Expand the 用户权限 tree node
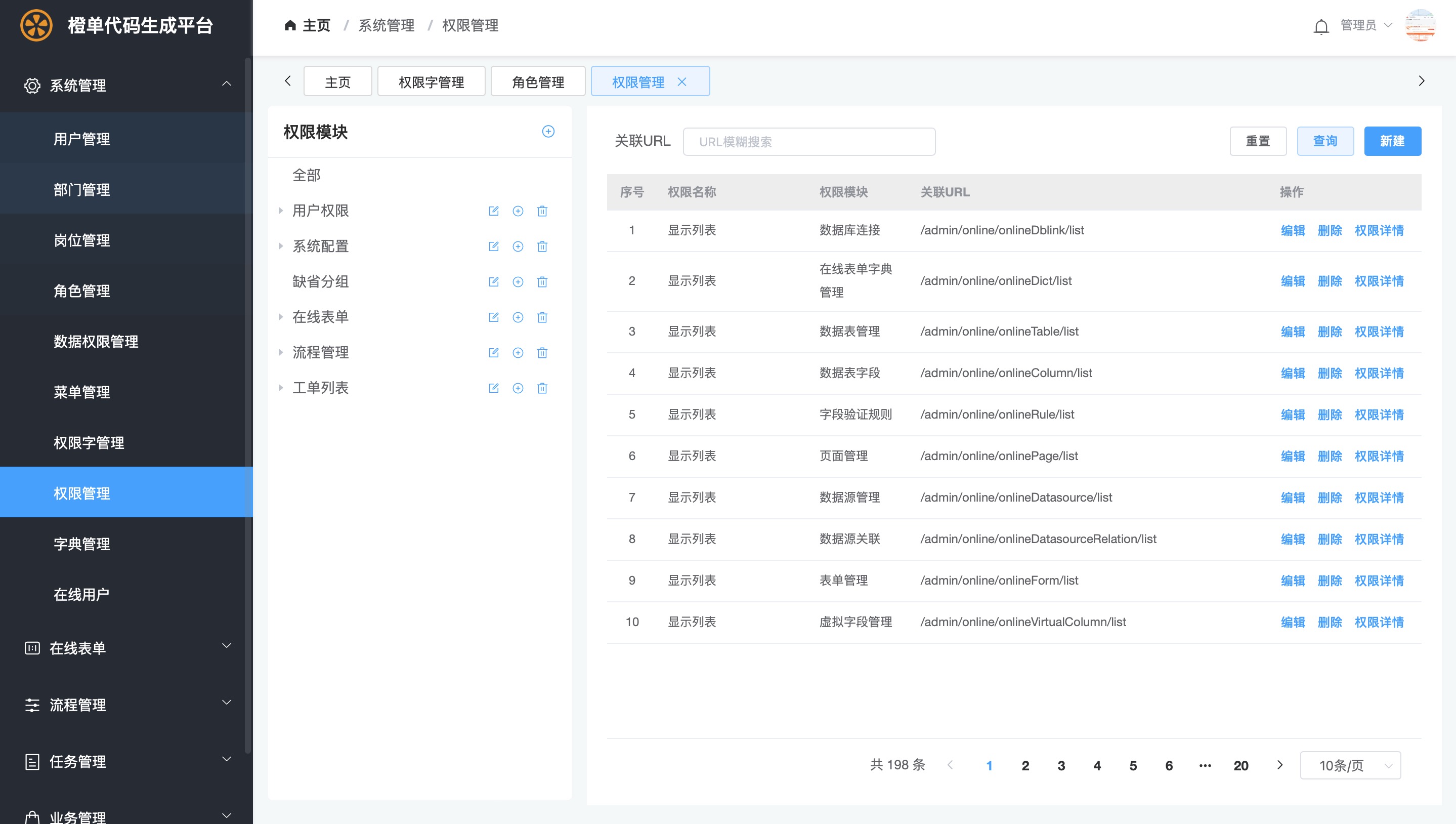Image resolution: width=1456 pixels, height=824 pixels. click(x=281, y=211)
